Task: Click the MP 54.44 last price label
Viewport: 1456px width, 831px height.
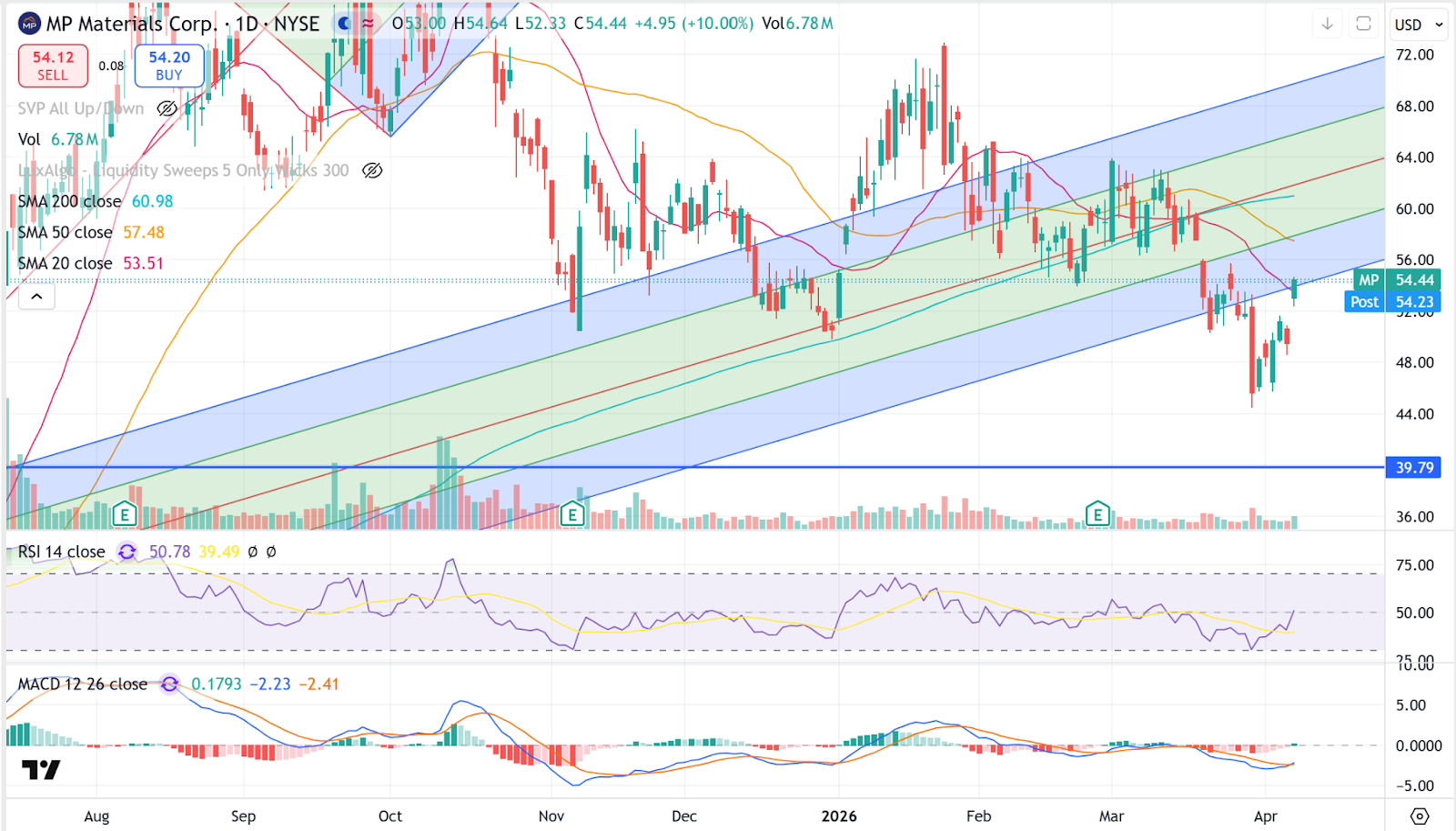Action: 1397,280
